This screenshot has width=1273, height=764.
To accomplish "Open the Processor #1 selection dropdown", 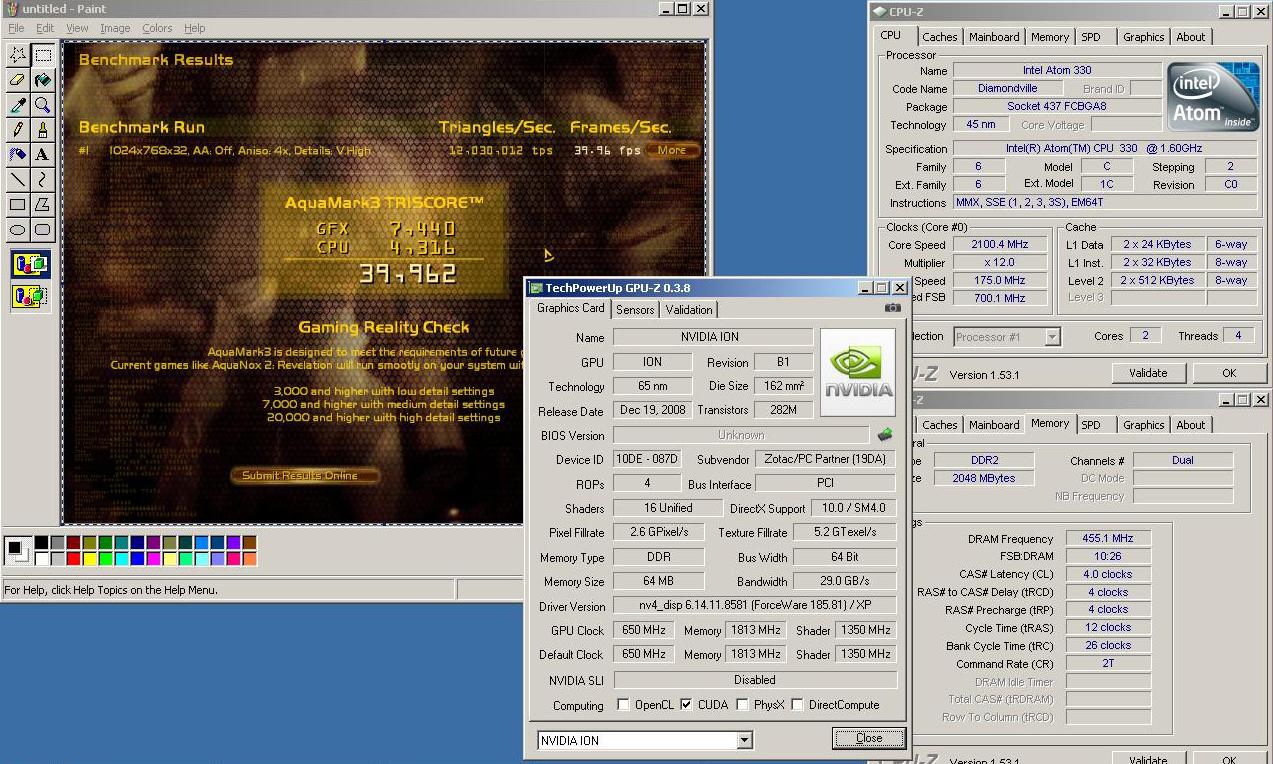I will pyautogui.click(x=1052, y=337).
